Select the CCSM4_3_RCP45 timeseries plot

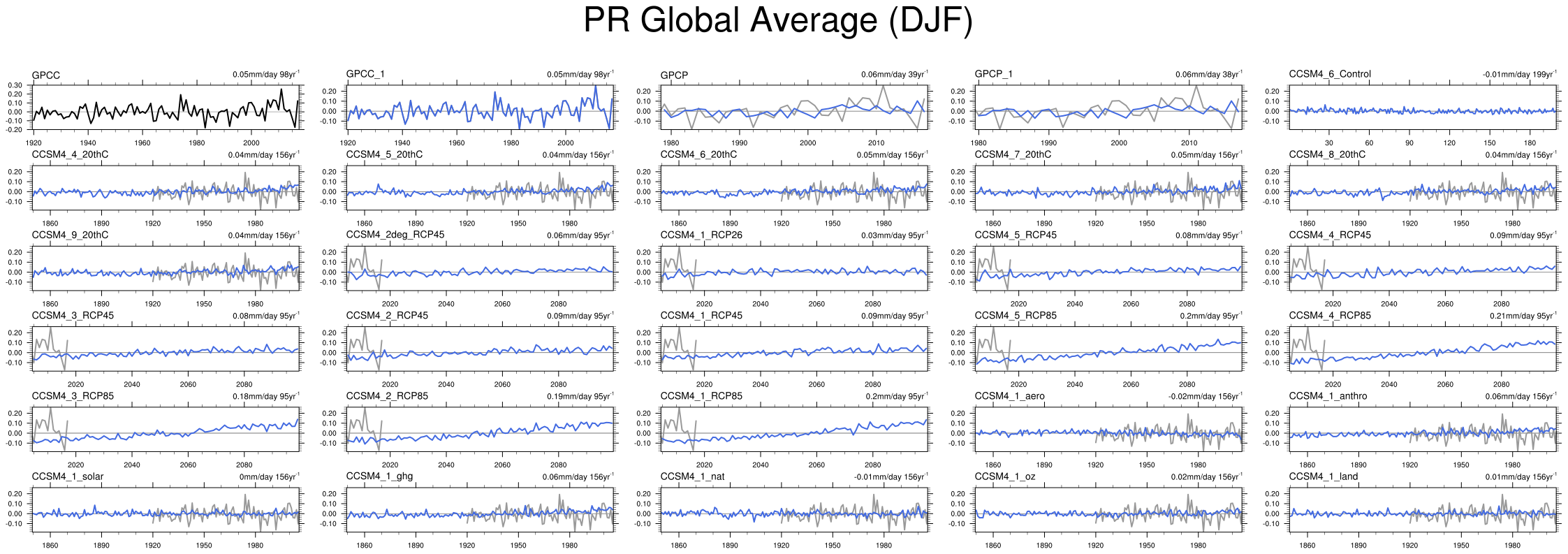(166, 349)
